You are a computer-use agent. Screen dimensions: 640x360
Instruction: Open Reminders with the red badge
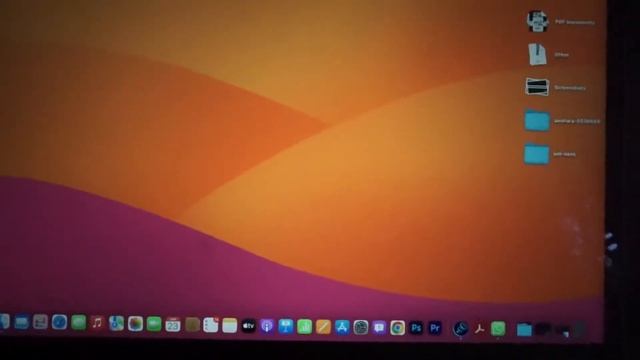coord(211,325)
